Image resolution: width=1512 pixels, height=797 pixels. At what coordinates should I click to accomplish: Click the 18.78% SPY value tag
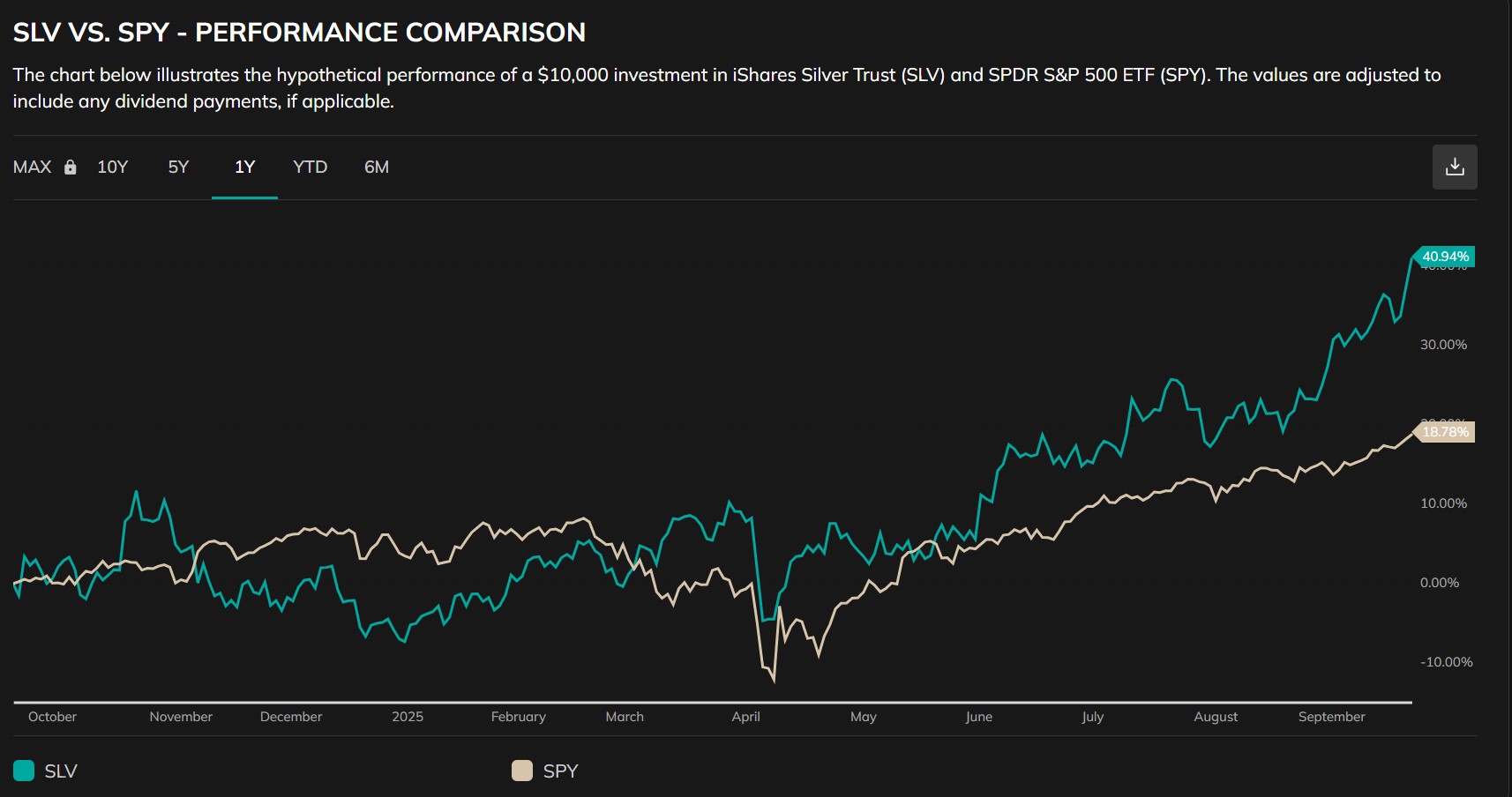1445,432
